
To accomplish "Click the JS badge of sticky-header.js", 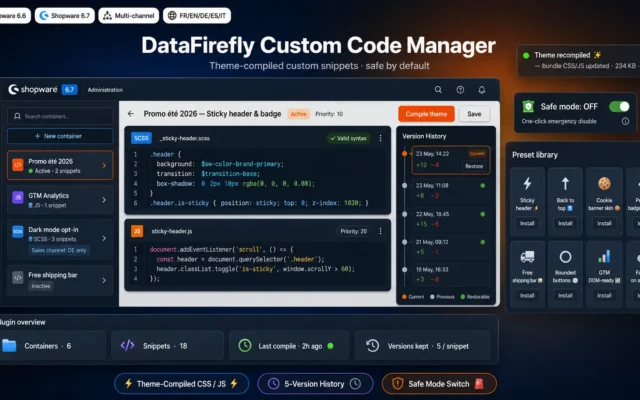I will tap(137, 231).
